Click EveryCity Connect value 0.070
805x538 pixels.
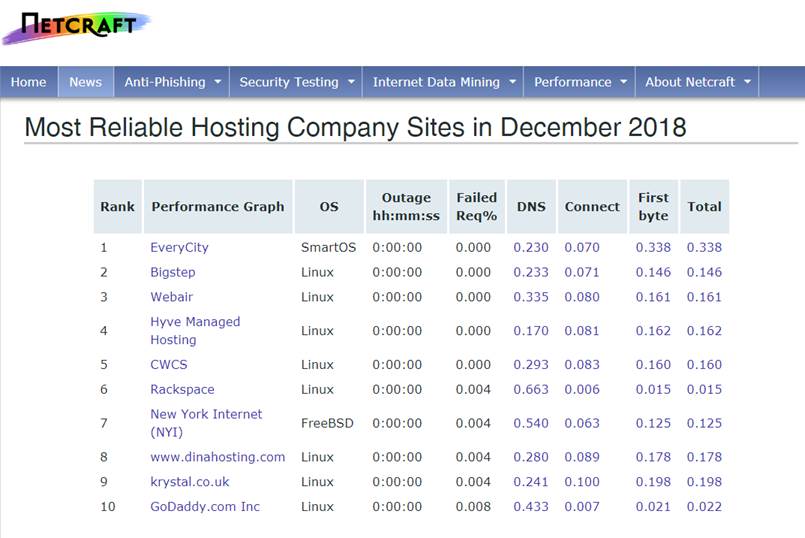click(x=582, y=247)
